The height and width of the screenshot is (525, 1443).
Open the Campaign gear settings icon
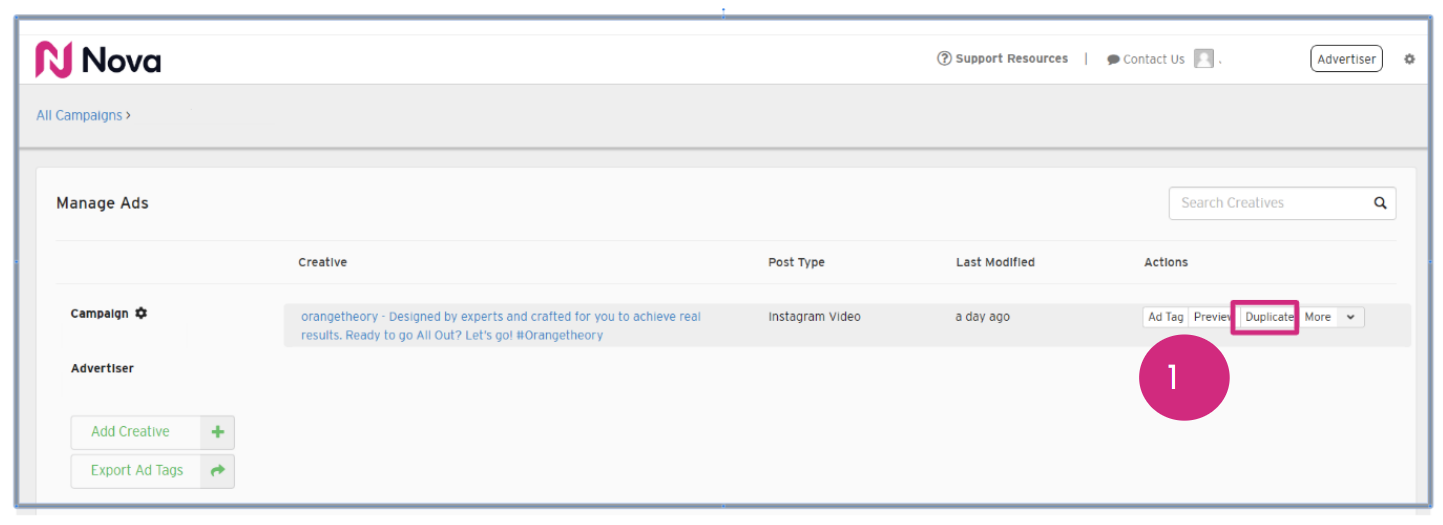(x=141, y=313)
